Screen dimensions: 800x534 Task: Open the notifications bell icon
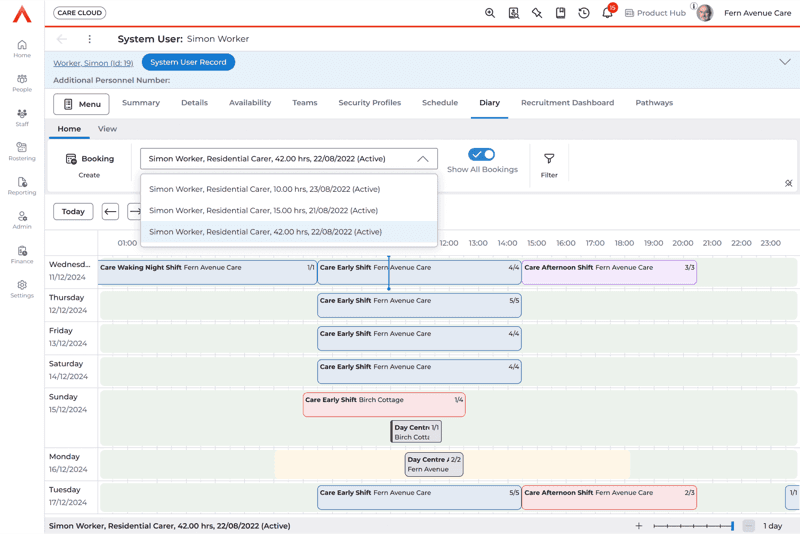click(607, 14)
